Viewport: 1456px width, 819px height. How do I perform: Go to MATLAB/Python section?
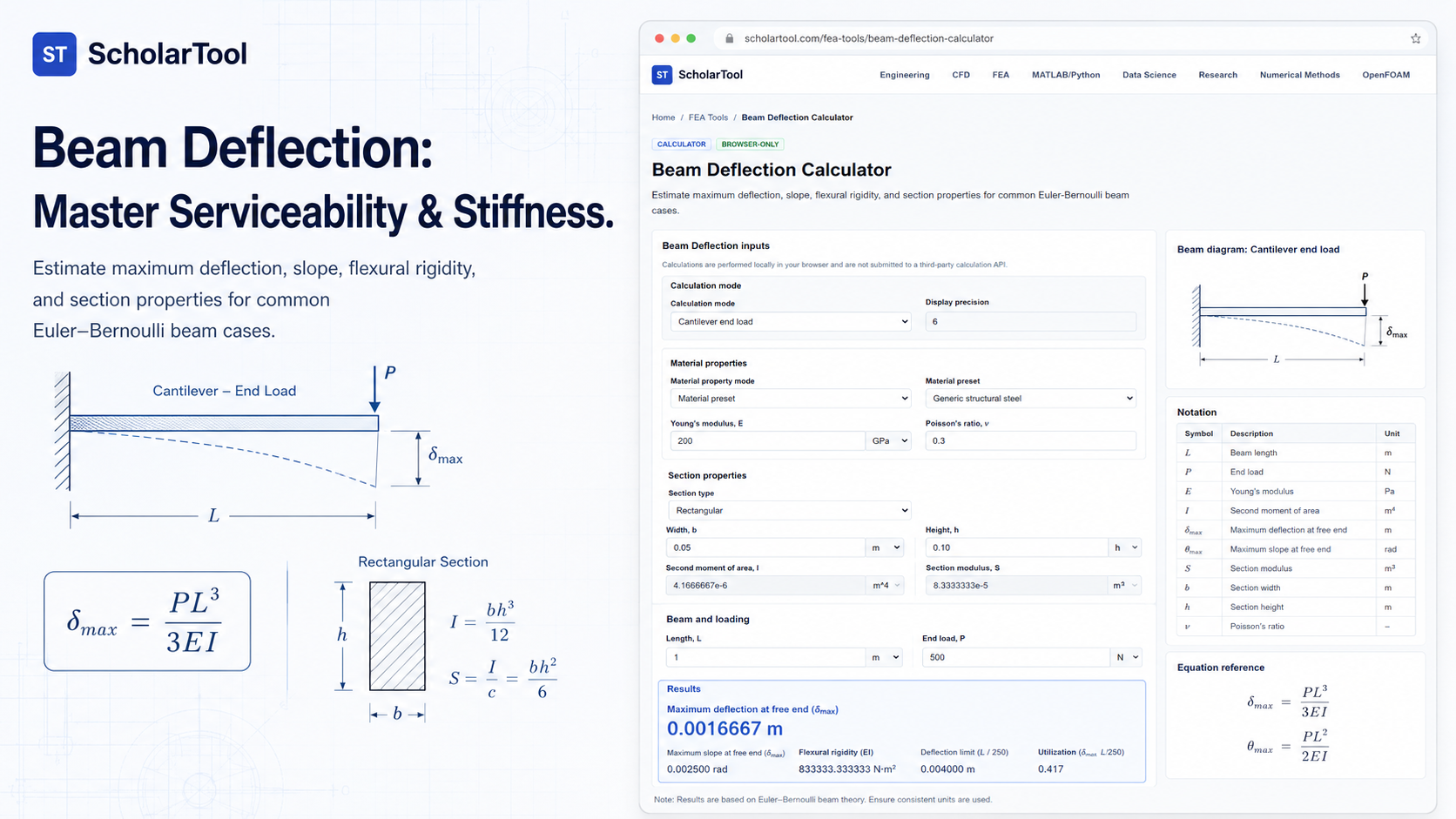click(1066, 75)
